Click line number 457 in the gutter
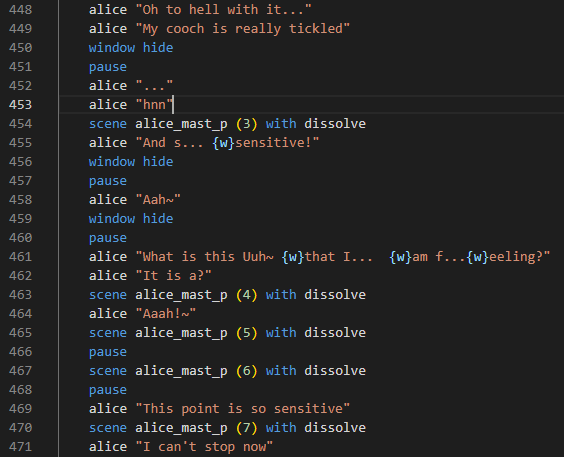Image resolution: width=564 pixels, height=457 pixels. coord(21,181)
